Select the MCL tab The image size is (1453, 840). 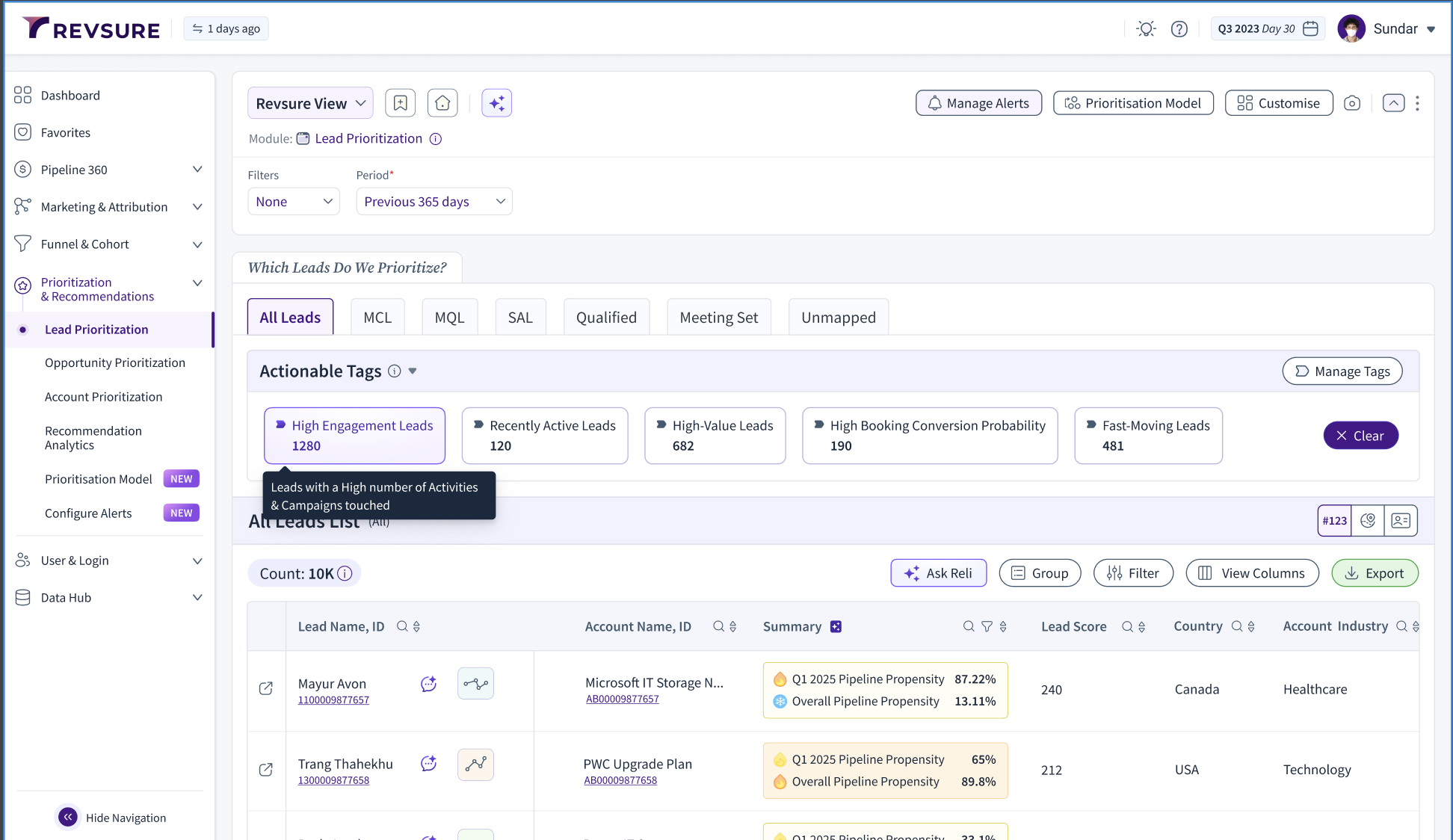[x=377, y=317]
